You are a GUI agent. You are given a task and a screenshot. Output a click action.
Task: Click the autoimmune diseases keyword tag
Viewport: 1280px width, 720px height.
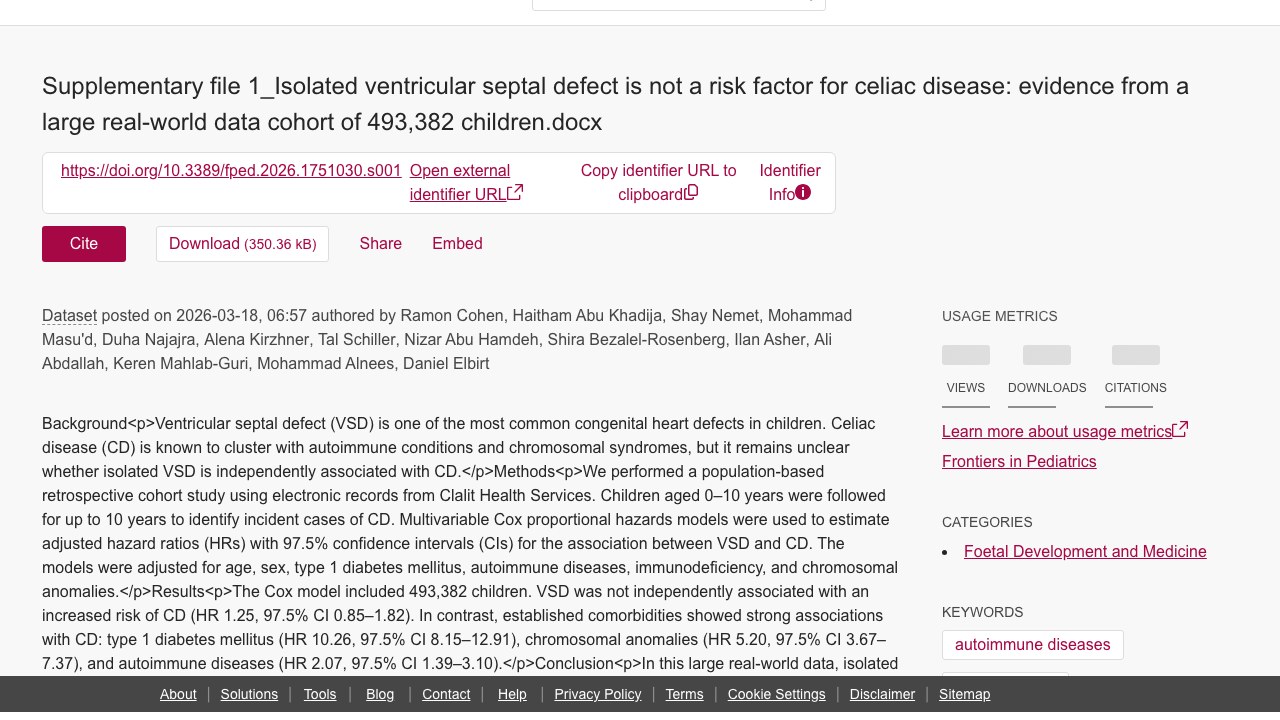pos(1033,645)
